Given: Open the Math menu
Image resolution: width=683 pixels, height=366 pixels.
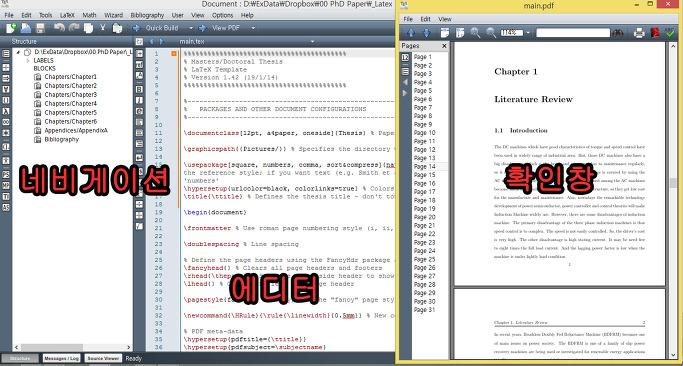Looking at the screenshot, I should tap(89, 15).
